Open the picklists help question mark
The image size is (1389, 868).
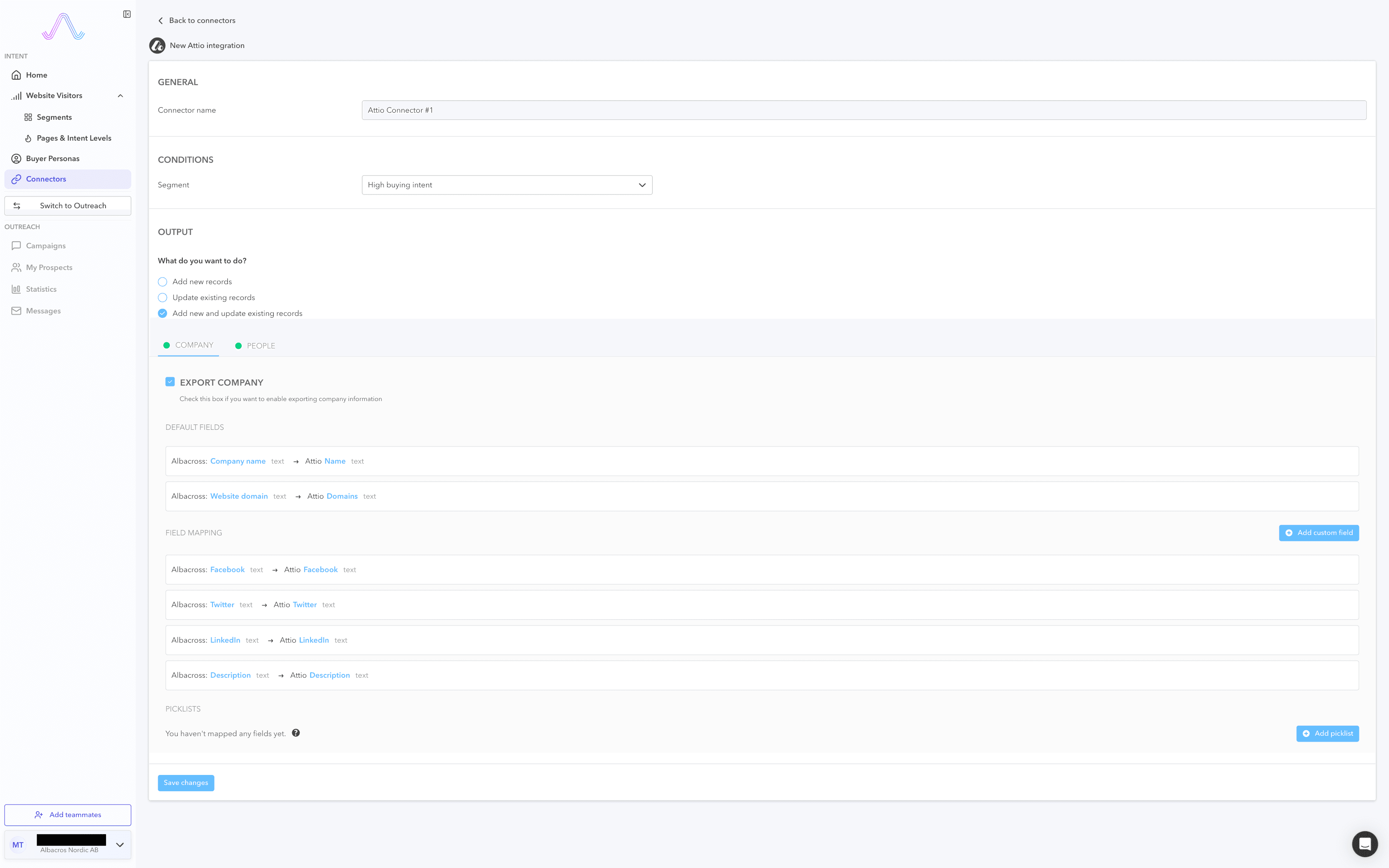pyautogui.click(x=295, y=733)
